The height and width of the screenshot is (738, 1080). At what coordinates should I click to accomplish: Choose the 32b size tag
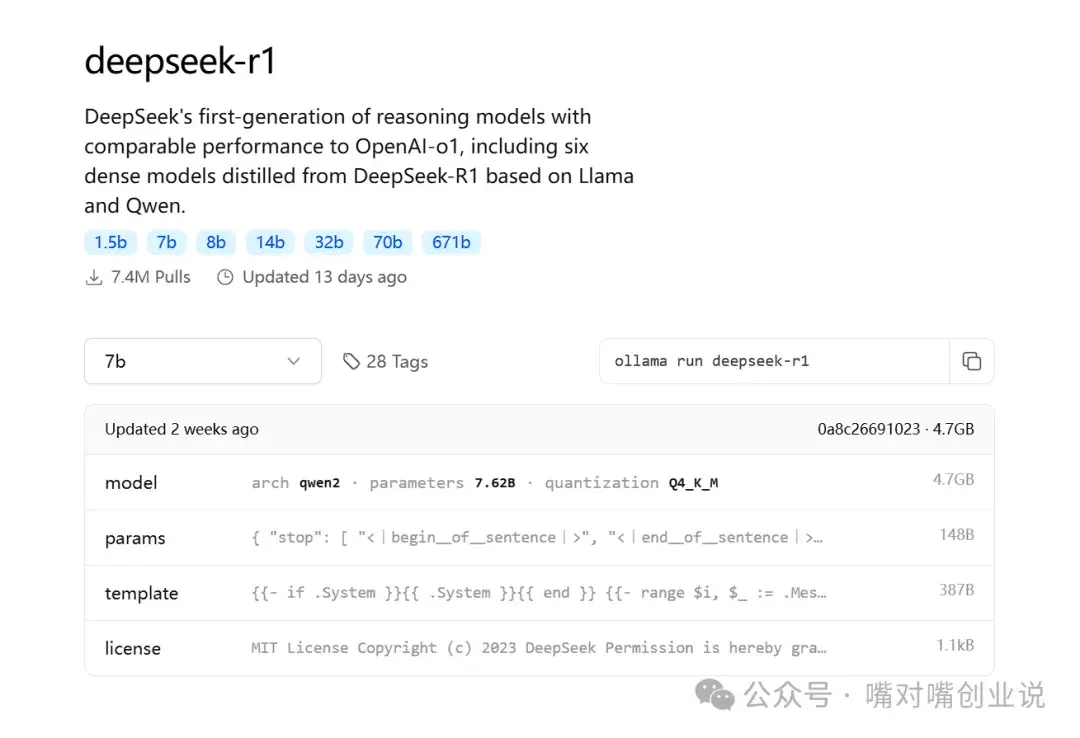tap(329, 242)
